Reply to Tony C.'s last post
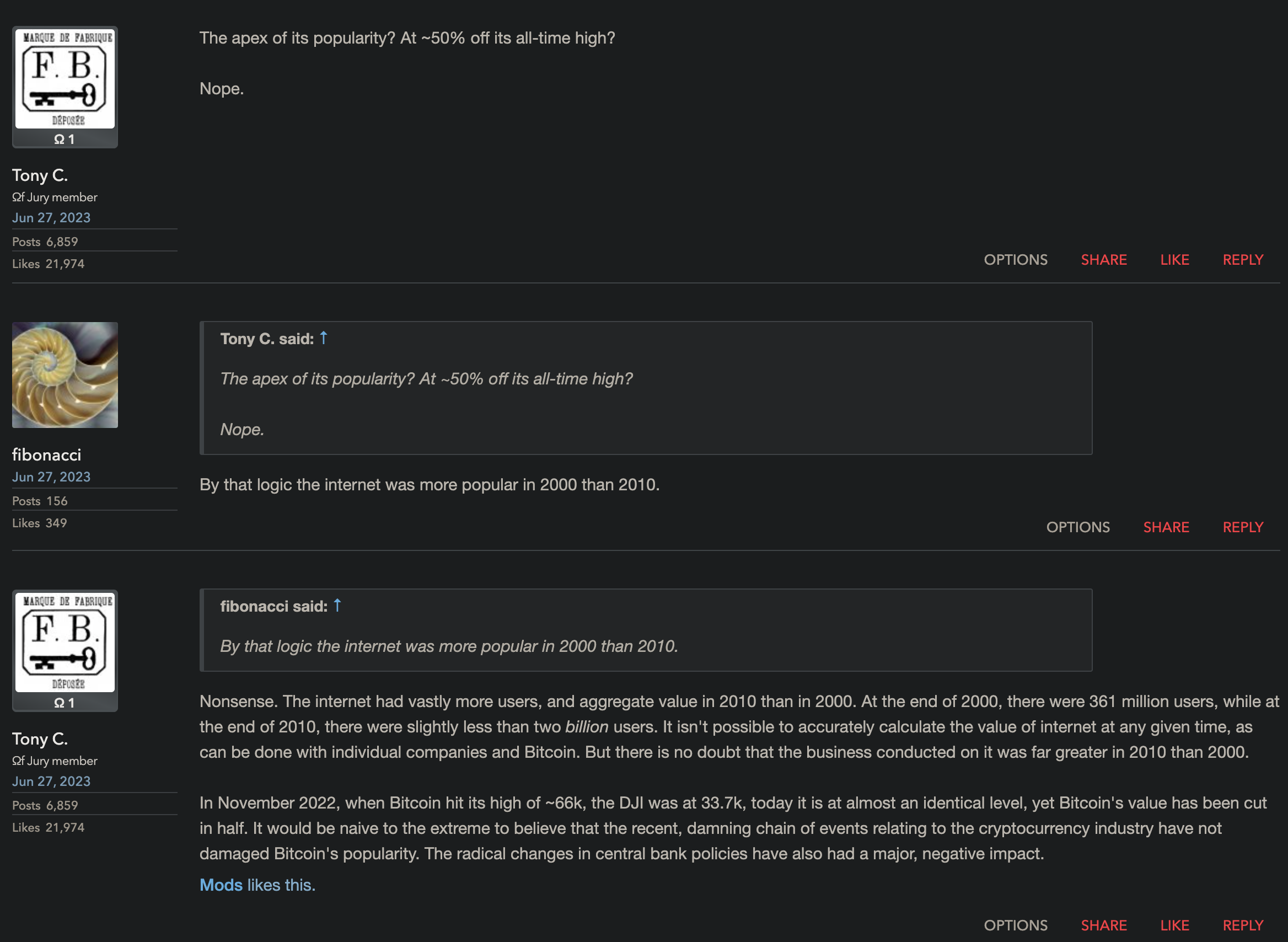The height and width of the screenshot is (942, 1288). pyautogui.click(x=1242, y=925)
